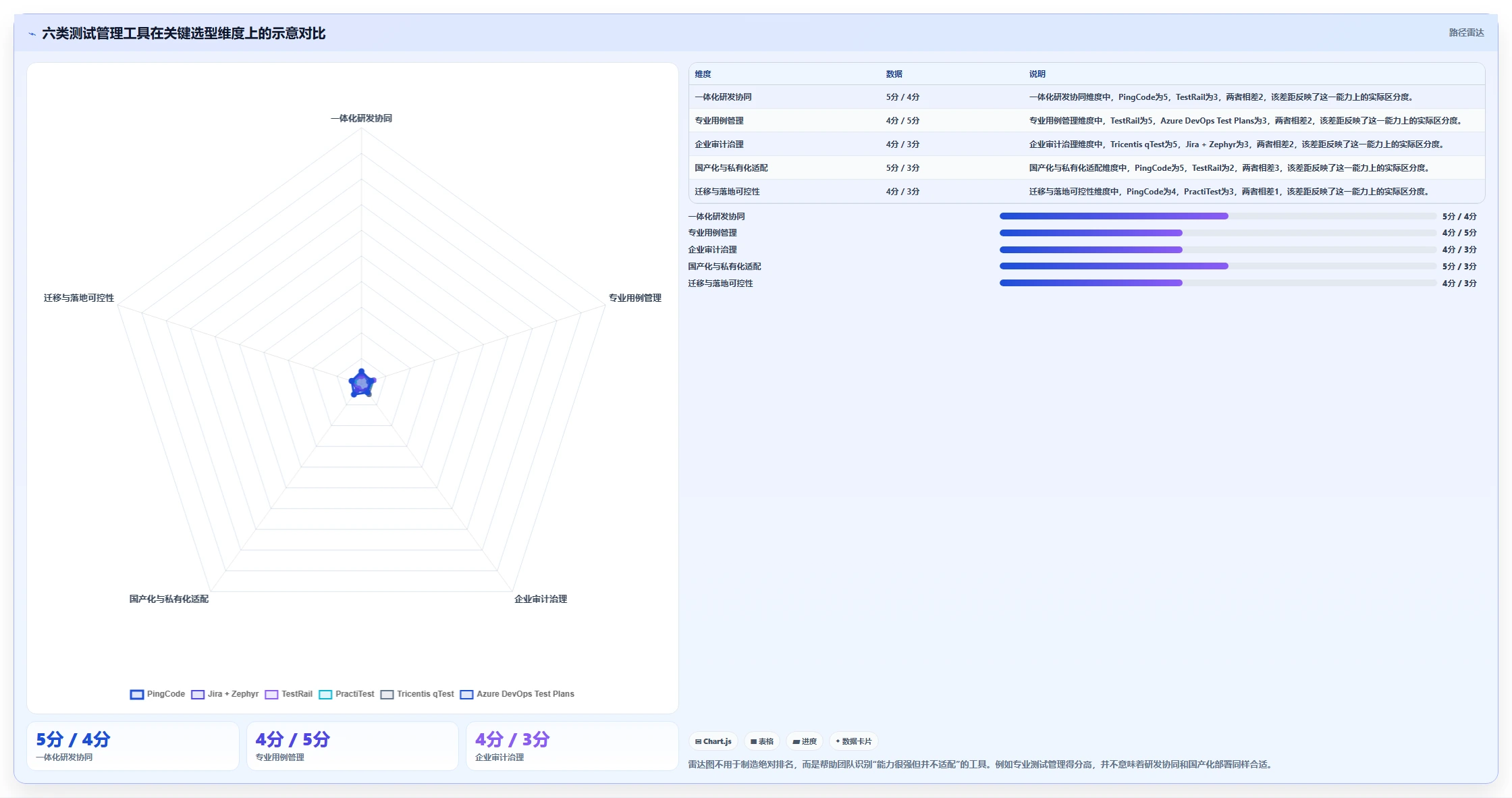Viewport: 1512px width, 798px height.
Task: Click the description mentioning PingCode为5，TestRail为2
Action: pyautogui.click(x=1229, y=168)
